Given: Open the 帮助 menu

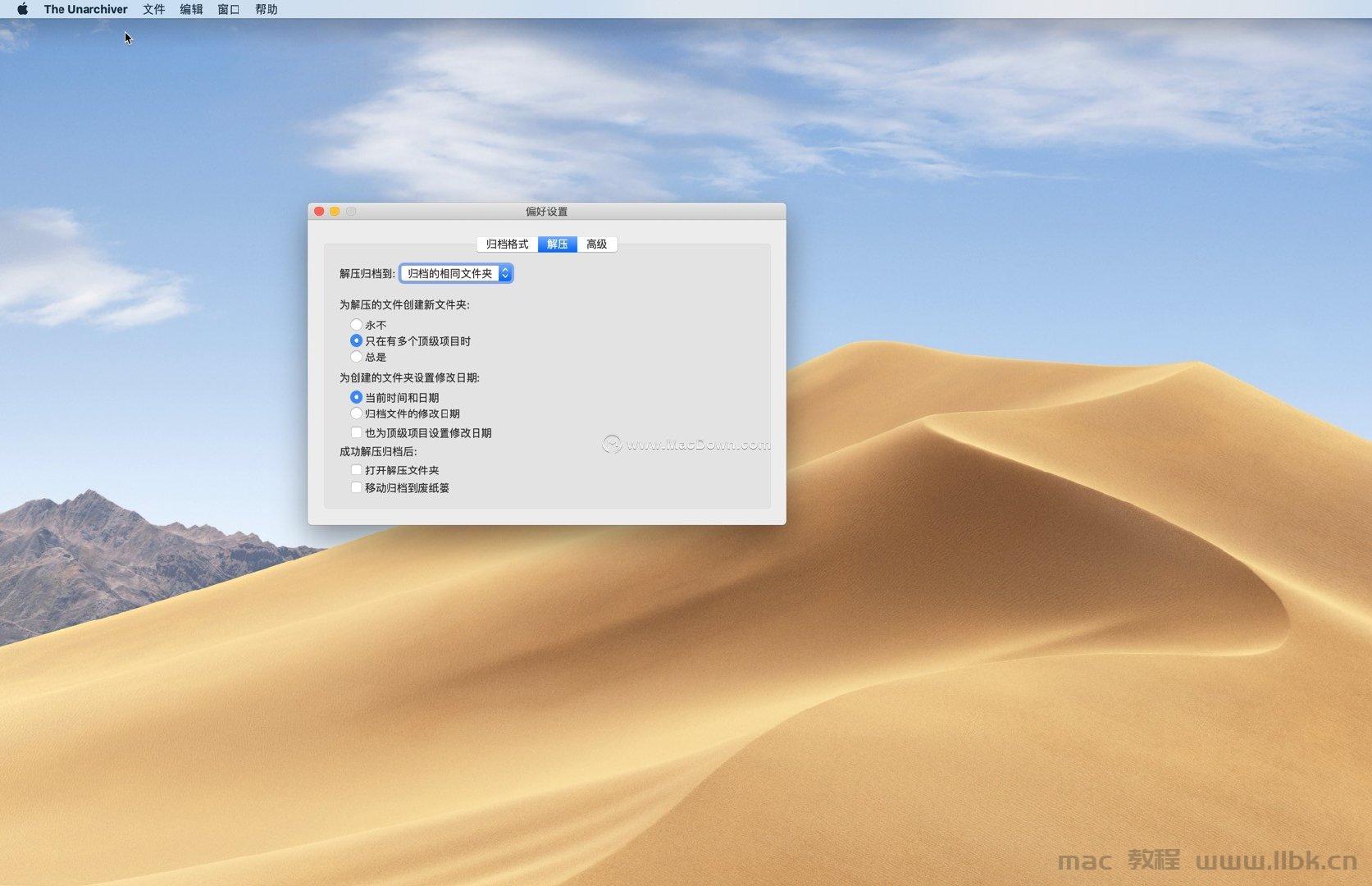Looking at the screenshot, I should tap(265, 9).
